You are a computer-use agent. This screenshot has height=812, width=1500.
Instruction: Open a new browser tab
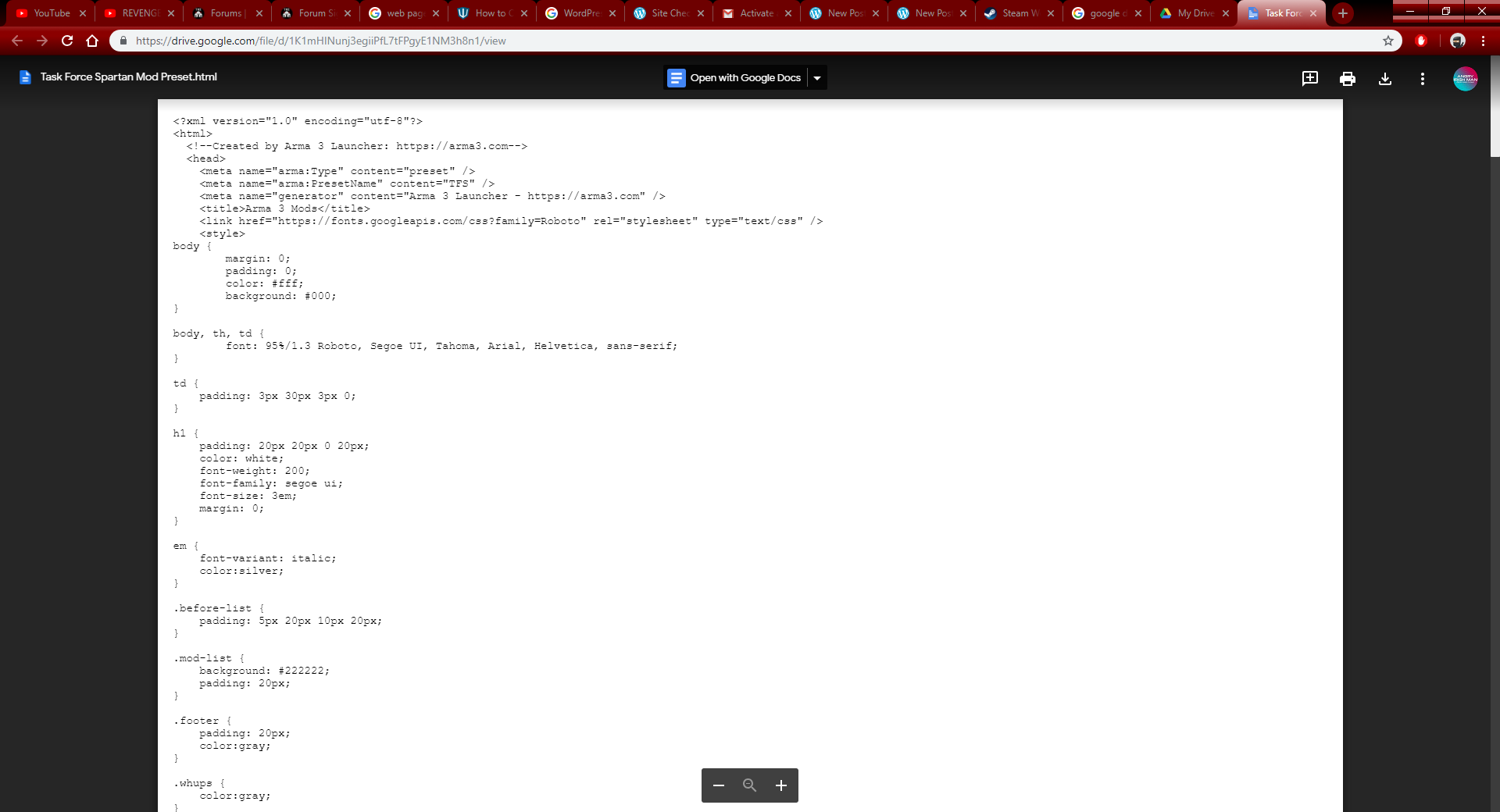coord(1342,13)
